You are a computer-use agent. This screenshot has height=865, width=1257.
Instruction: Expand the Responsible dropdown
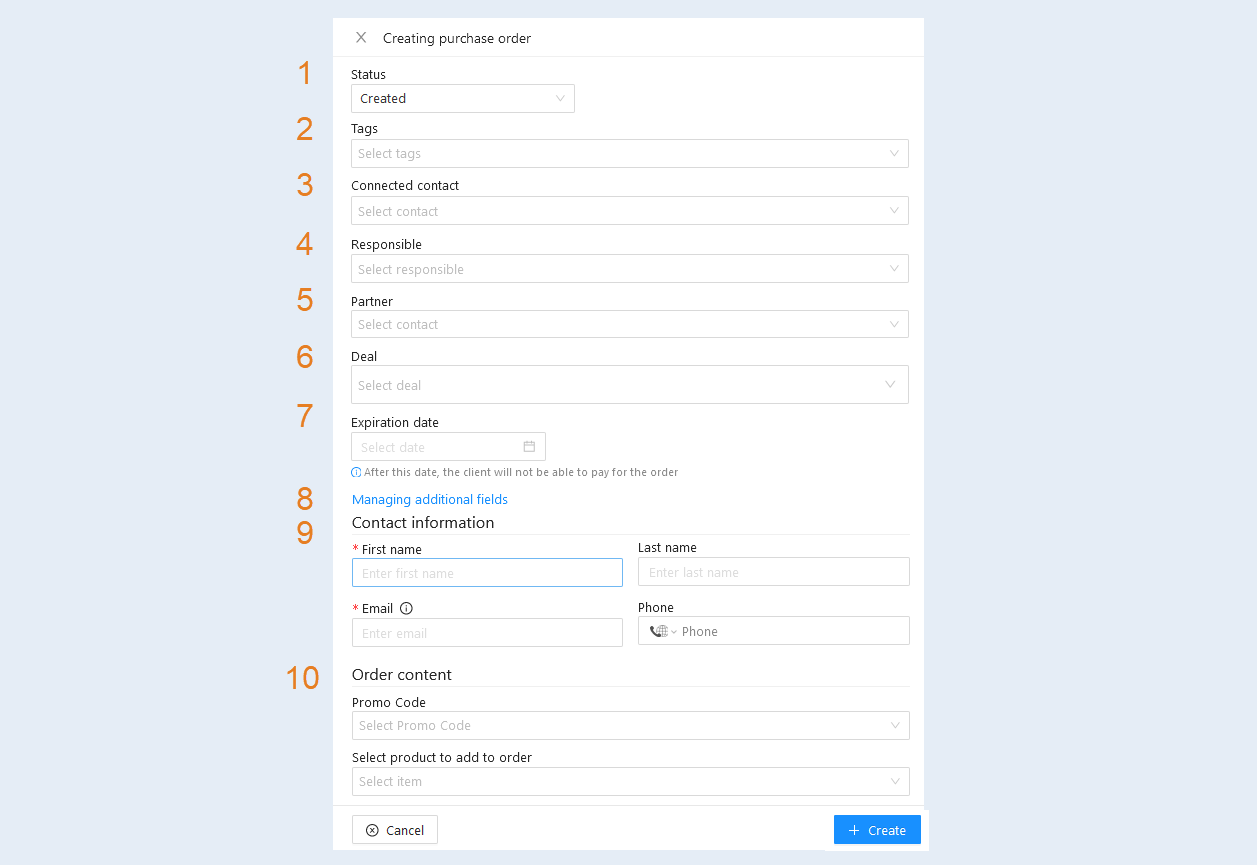pos(630,269)
